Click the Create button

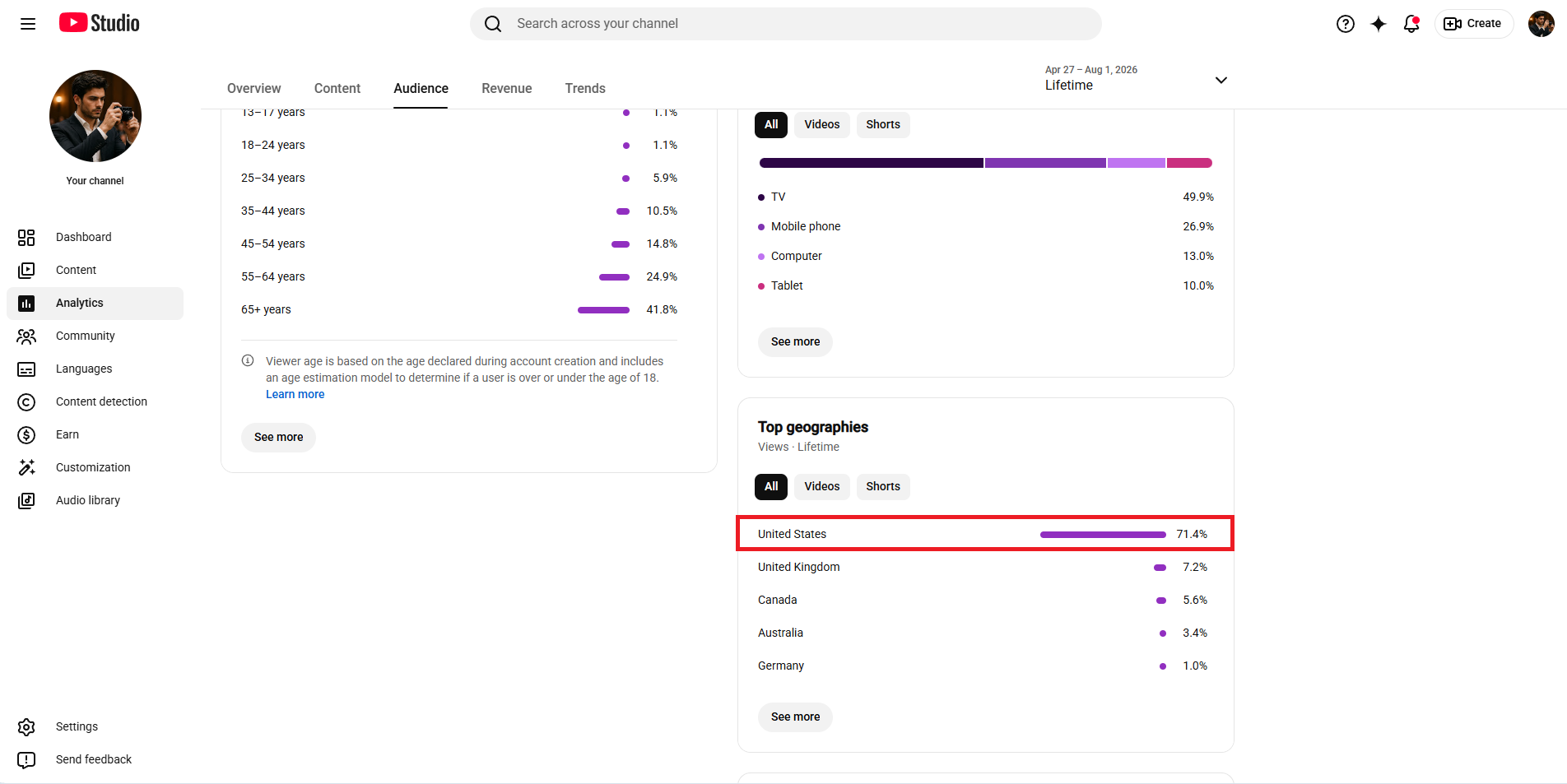click(x=1473, y=24)
